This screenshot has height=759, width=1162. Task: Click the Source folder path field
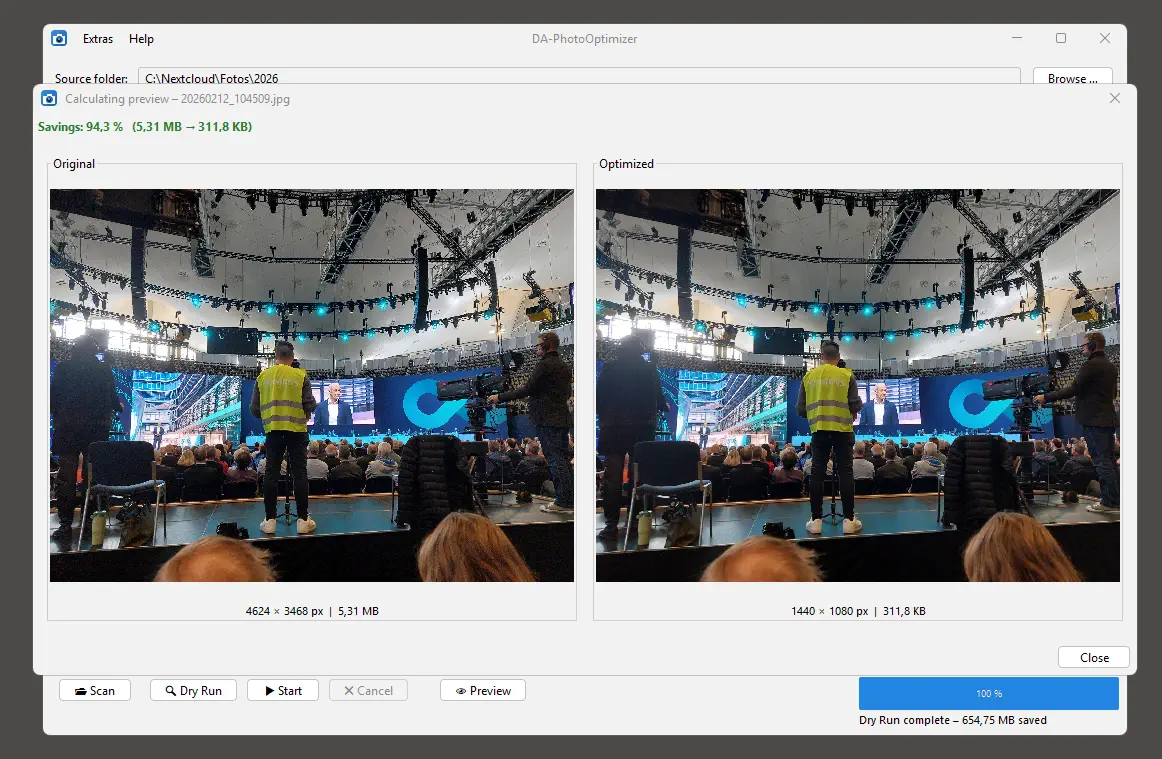pyautogui.click(x=578, y=78)
